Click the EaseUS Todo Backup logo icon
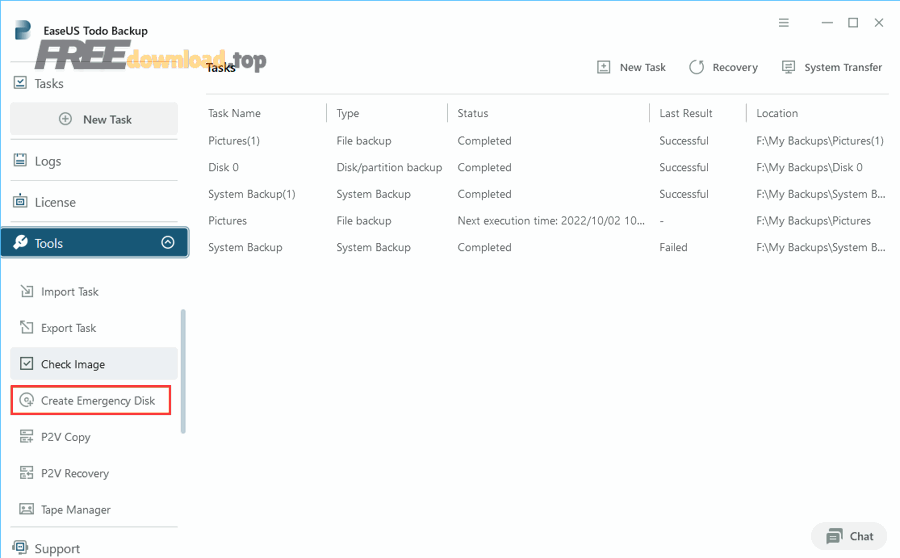The width and height of the screenshot is (900, 558). pyautogui.click(x=23, y=30)
